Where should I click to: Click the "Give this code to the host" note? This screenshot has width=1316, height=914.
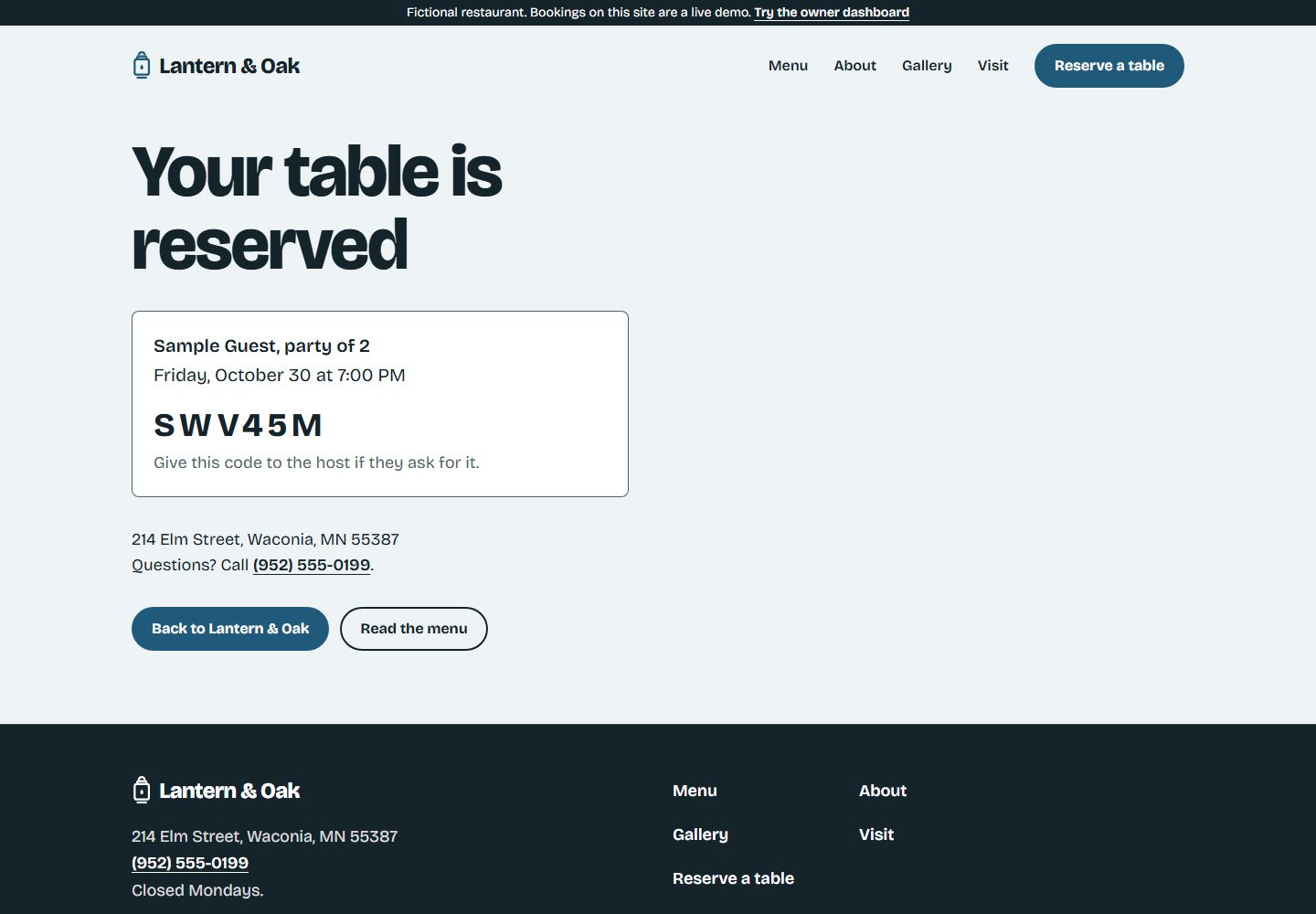tap(316, 462)
